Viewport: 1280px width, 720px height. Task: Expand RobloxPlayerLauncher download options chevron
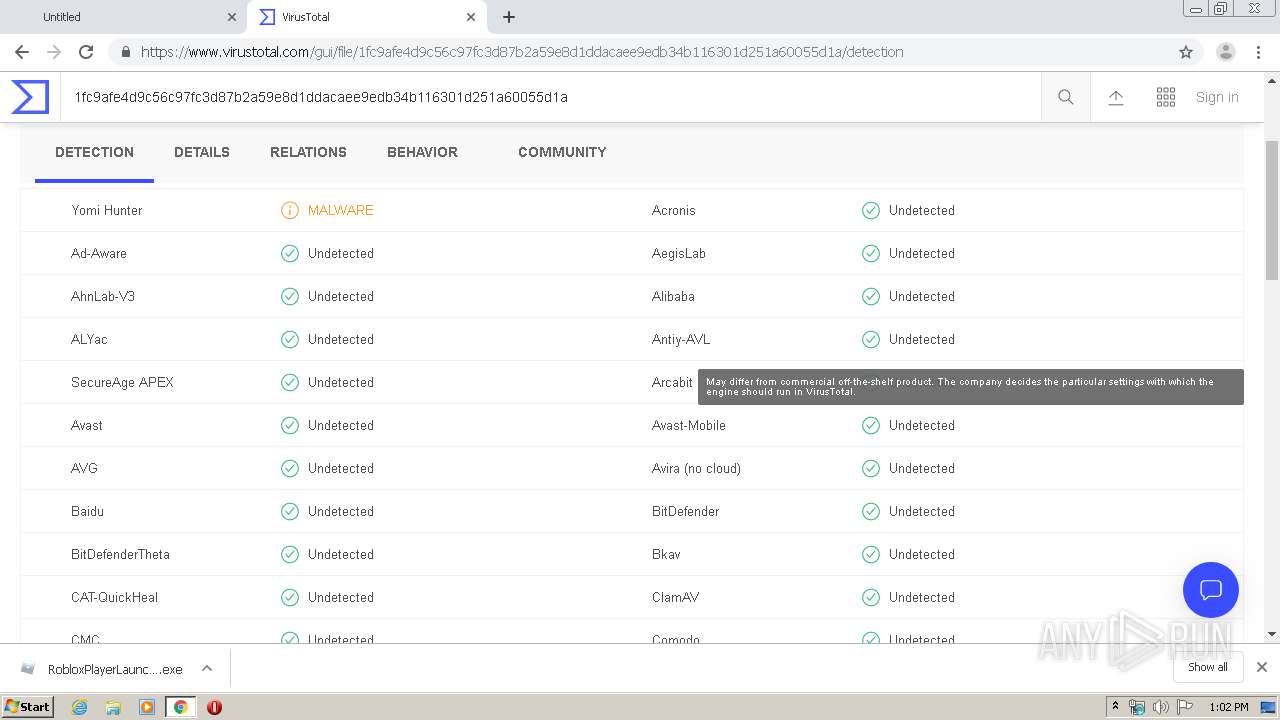(207, 668)
